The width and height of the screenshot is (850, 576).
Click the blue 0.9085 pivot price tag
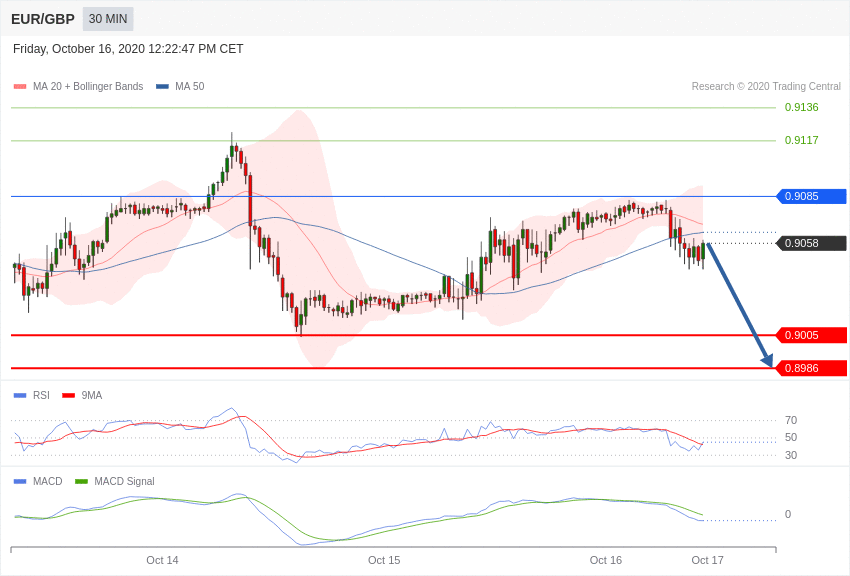click(812, 196)
